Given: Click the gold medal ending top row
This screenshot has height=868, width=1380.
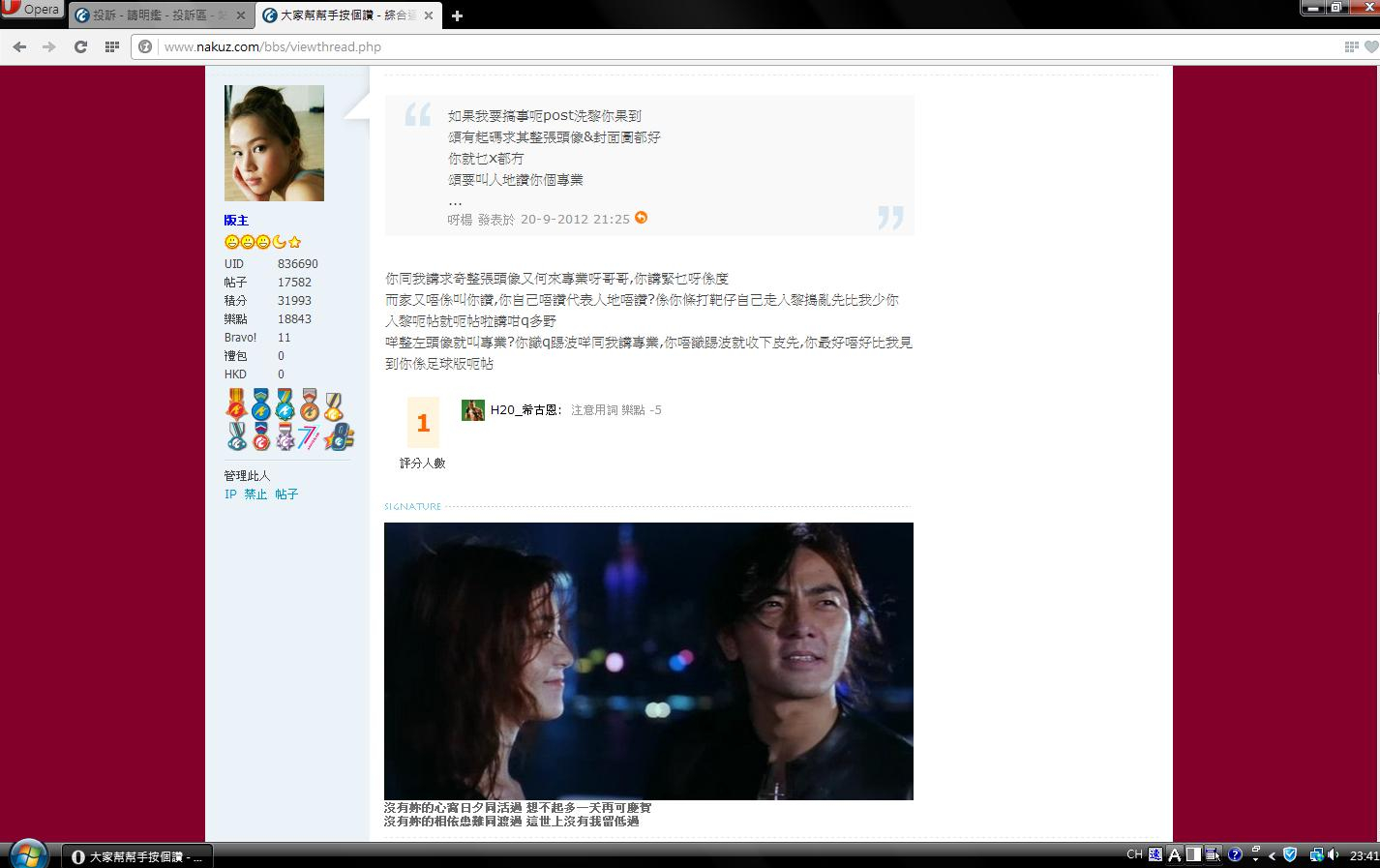Looking at the screenshot, I should coord(333,404).
